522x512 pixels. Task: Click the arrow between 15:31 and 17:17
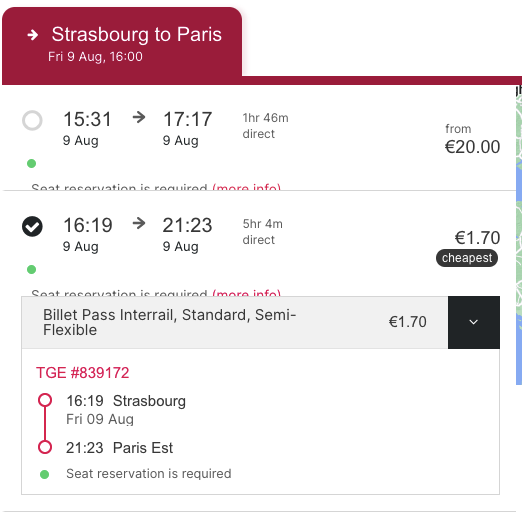pos(139,117)
